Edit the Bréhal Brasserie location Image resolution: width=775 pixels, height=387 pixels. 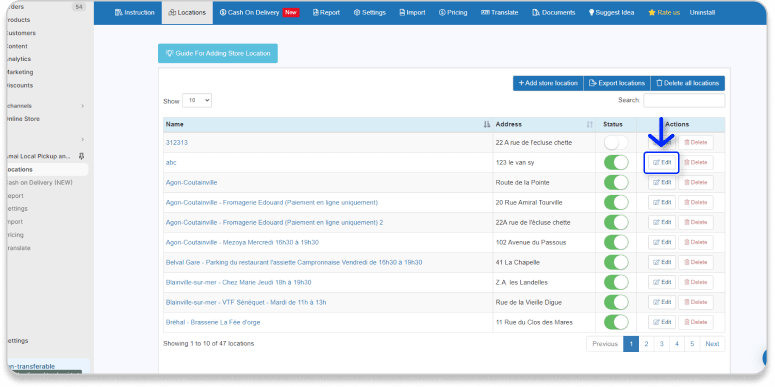click(x=662, y=322)
